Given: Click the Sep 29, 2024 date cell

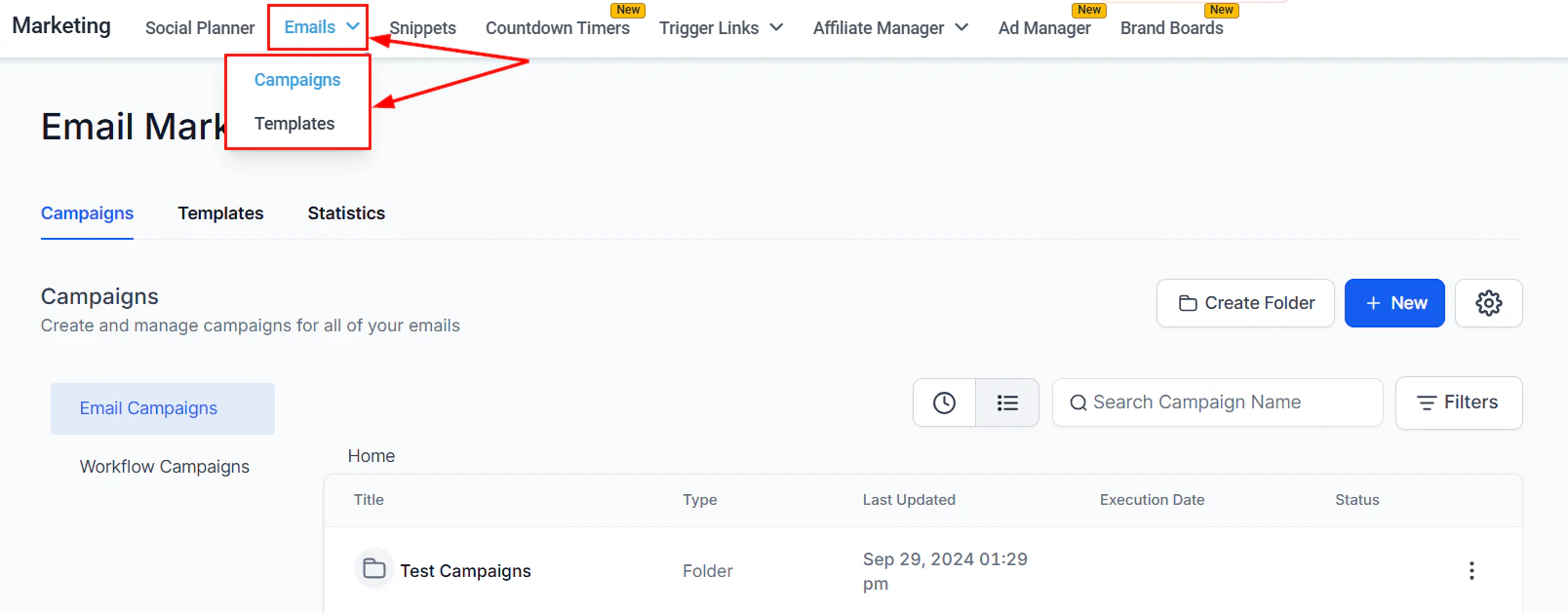Looking at the screenshot, I should coord(945,571).
